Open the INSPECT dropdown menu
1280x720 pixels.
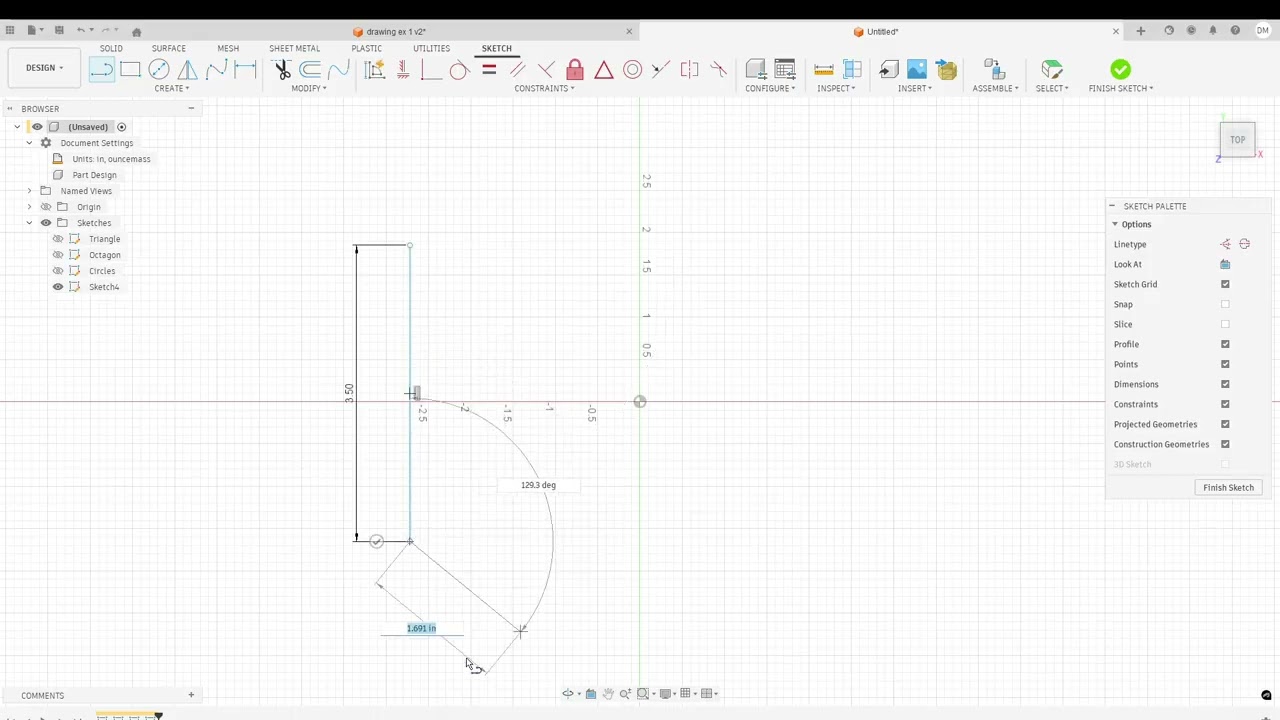pyautogui.click(x=836, y=88)
